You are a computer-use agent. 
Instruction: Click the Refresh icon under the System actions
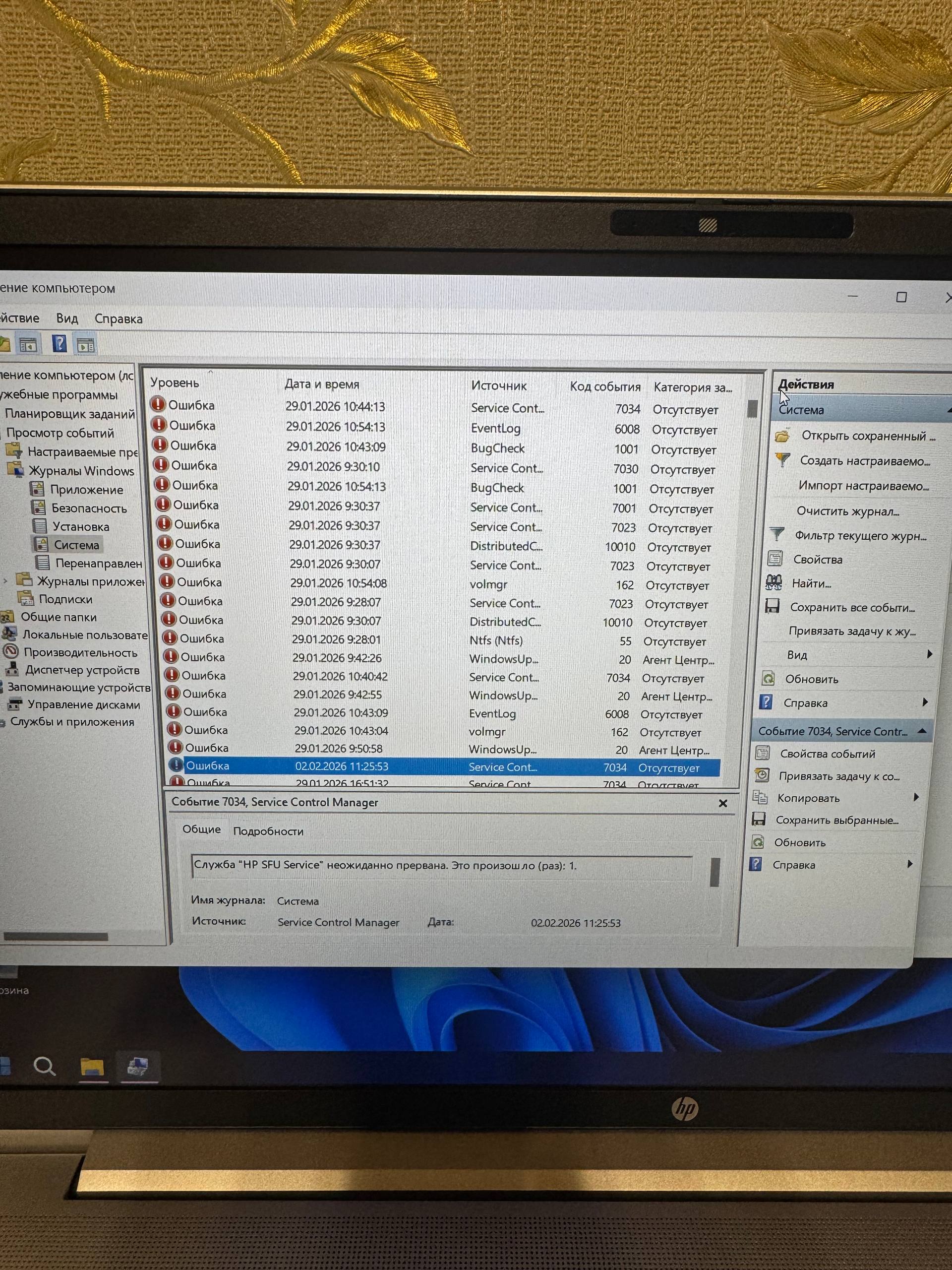coord(768,679)
